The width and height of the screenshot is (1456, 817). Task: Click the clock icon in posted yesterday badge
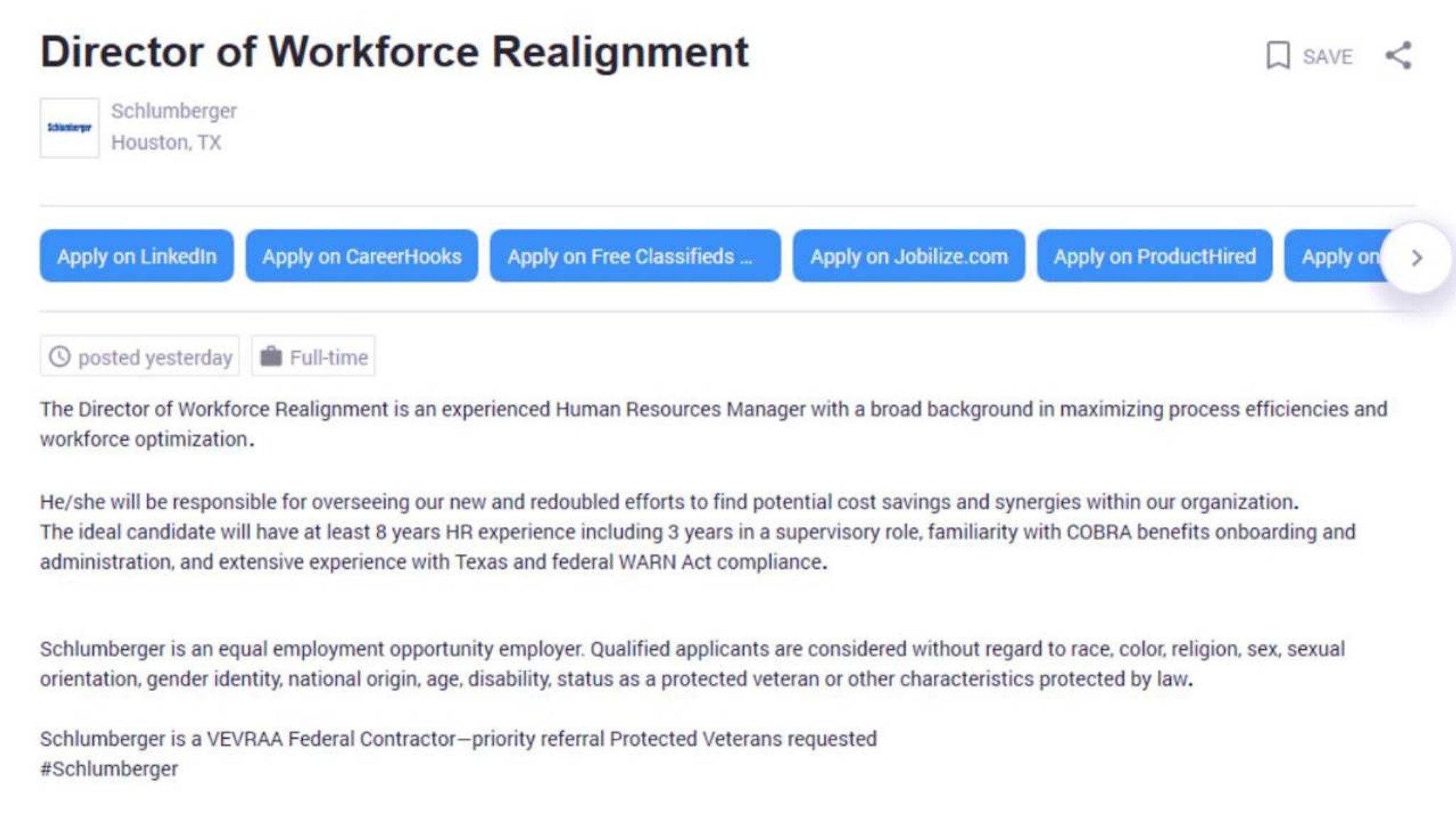pyautogui.click(x=60, y=356)
